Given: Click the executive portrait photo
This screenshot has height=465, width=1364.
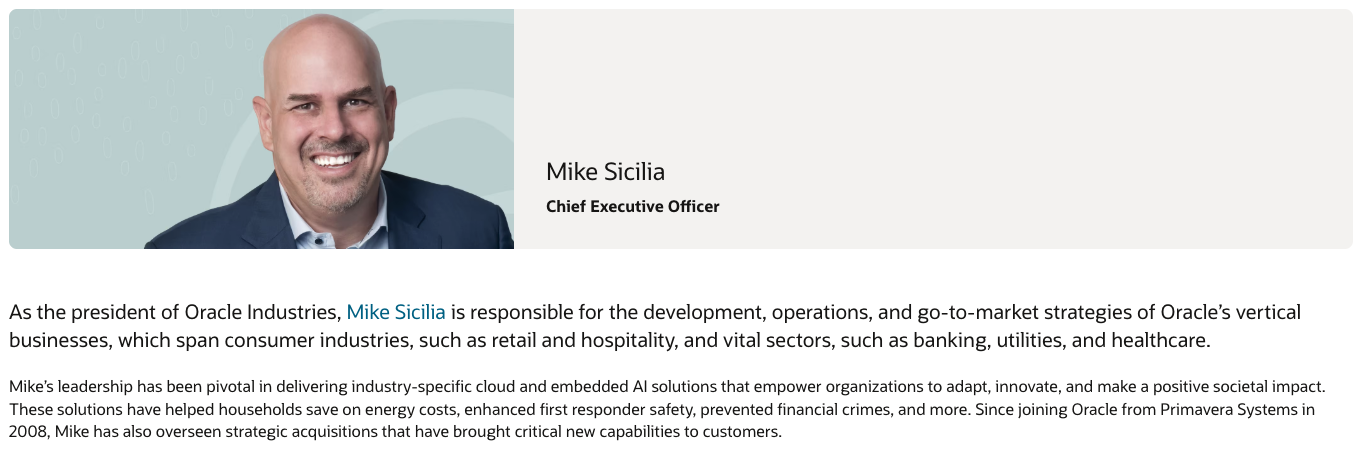Looking at the screenshot, I should (x=330, y=130).
